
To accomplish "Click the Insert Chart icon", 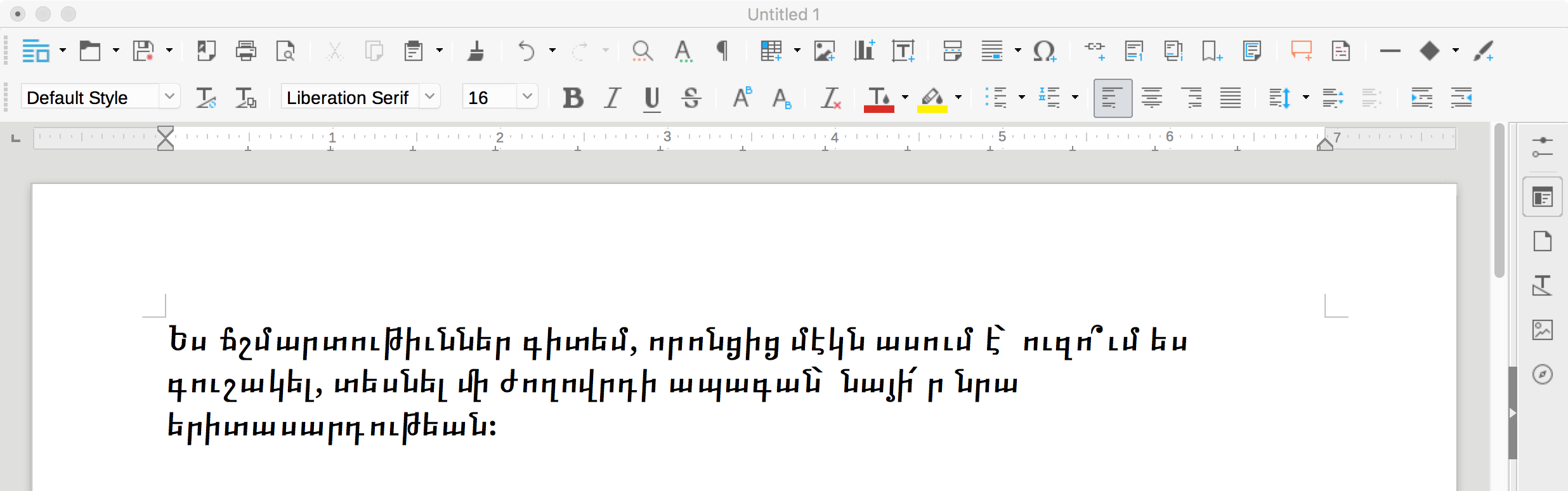I will (863, 51).
